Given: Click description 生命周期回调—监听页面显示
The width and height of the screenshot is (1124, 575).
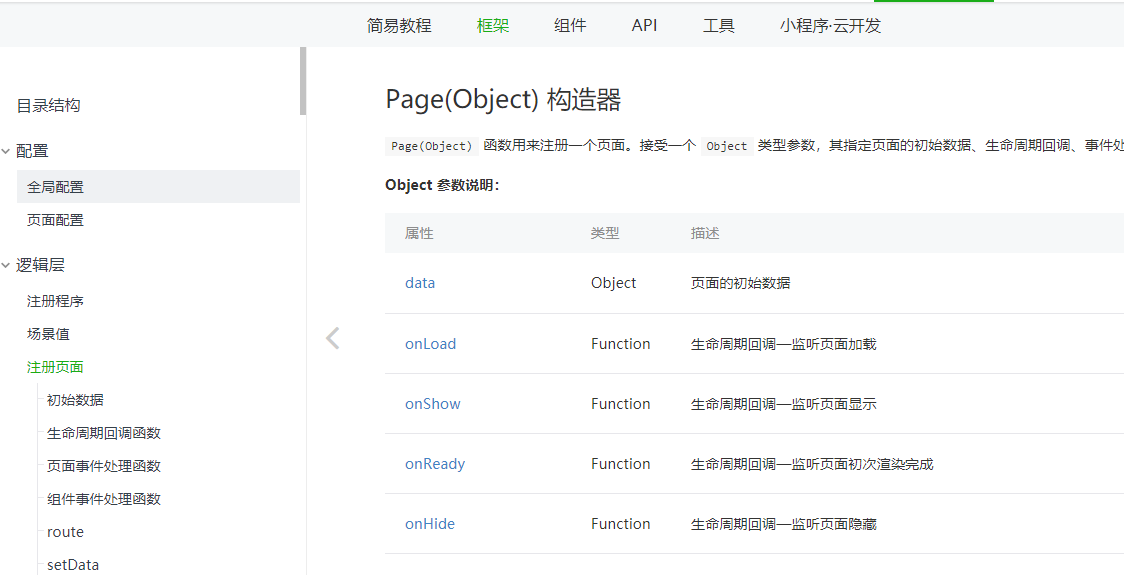Looking at the screenshot, I should 784,404.
